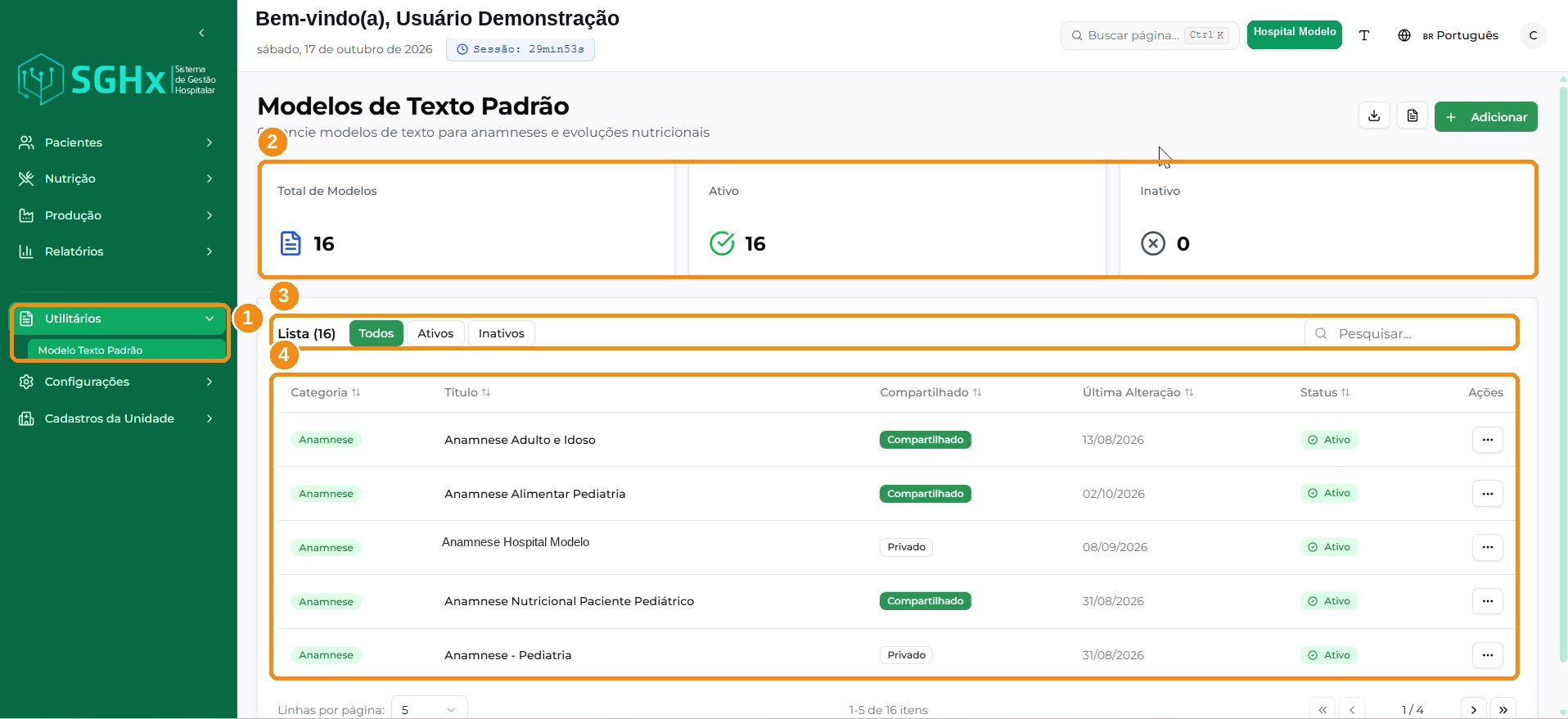This screenshot has height=719, width=1568.
Task: Jump to the first page of results
Action: pyautogui.click(x=1322, y=710)
